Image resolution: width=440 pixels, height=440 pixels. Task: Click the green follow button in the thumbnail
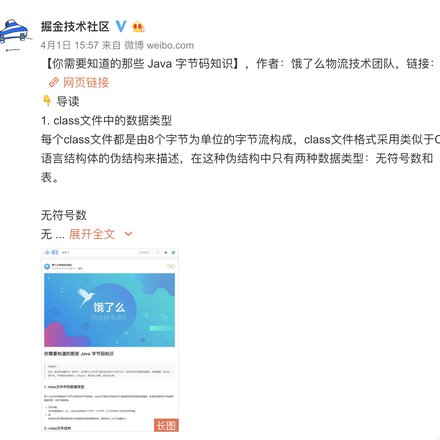pyautogui.click(x=171, y=266)
